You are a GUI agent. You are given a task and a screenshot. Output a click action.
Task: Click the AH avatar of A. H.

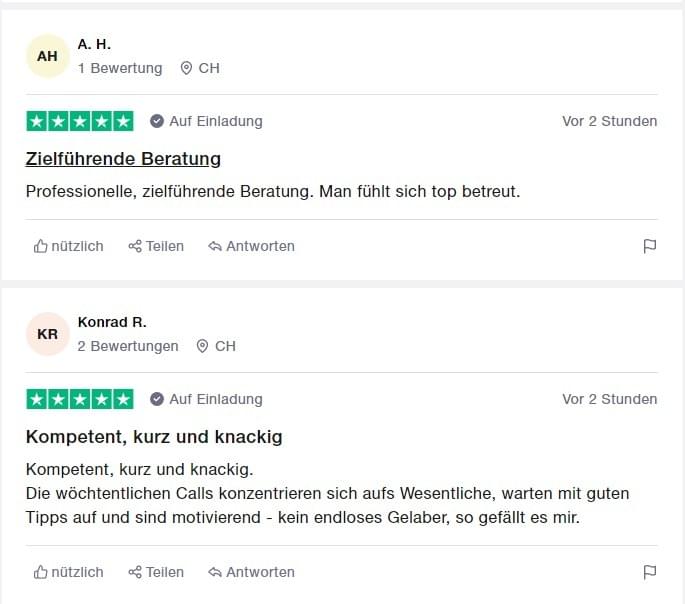48,56
